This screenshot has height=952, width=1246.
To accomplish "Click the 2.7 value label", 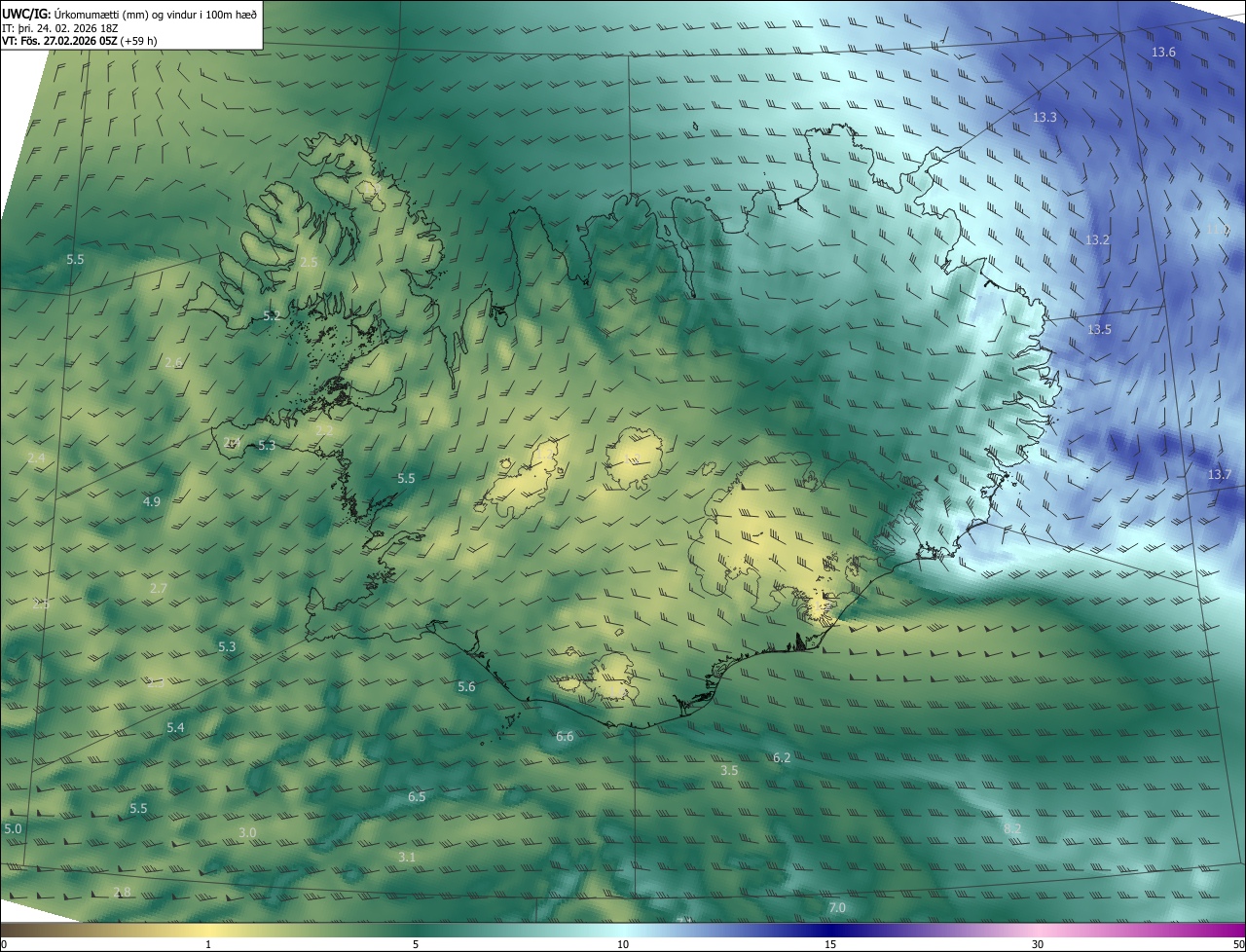I will click(159, 589).
